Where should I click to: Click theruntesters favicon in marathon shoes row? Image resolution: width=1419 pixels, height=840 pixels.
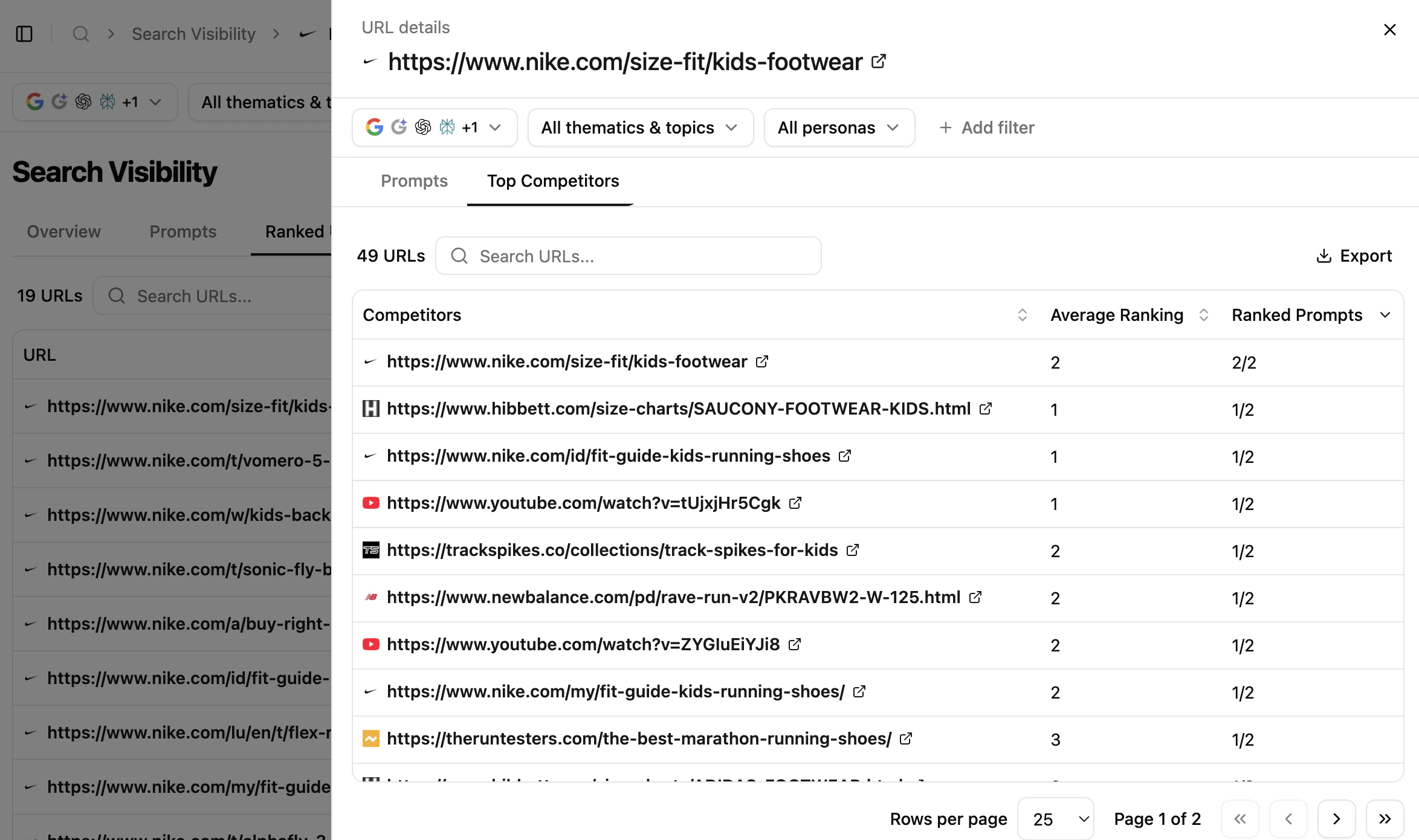pos(370,738)
